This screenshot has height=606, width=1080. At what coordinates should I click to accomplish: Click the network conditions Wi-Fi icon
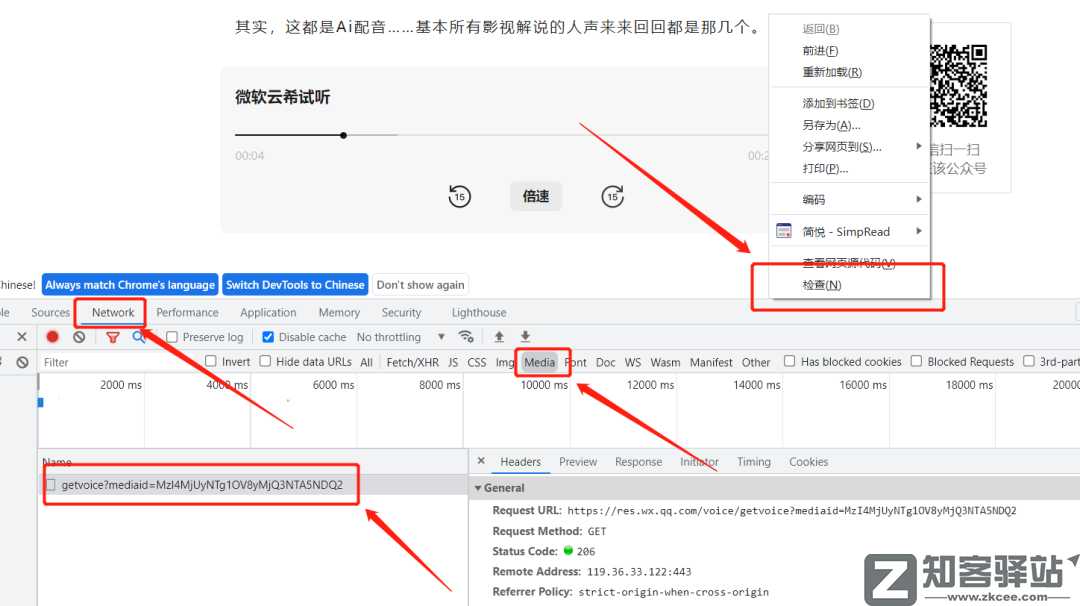point(463,337)
